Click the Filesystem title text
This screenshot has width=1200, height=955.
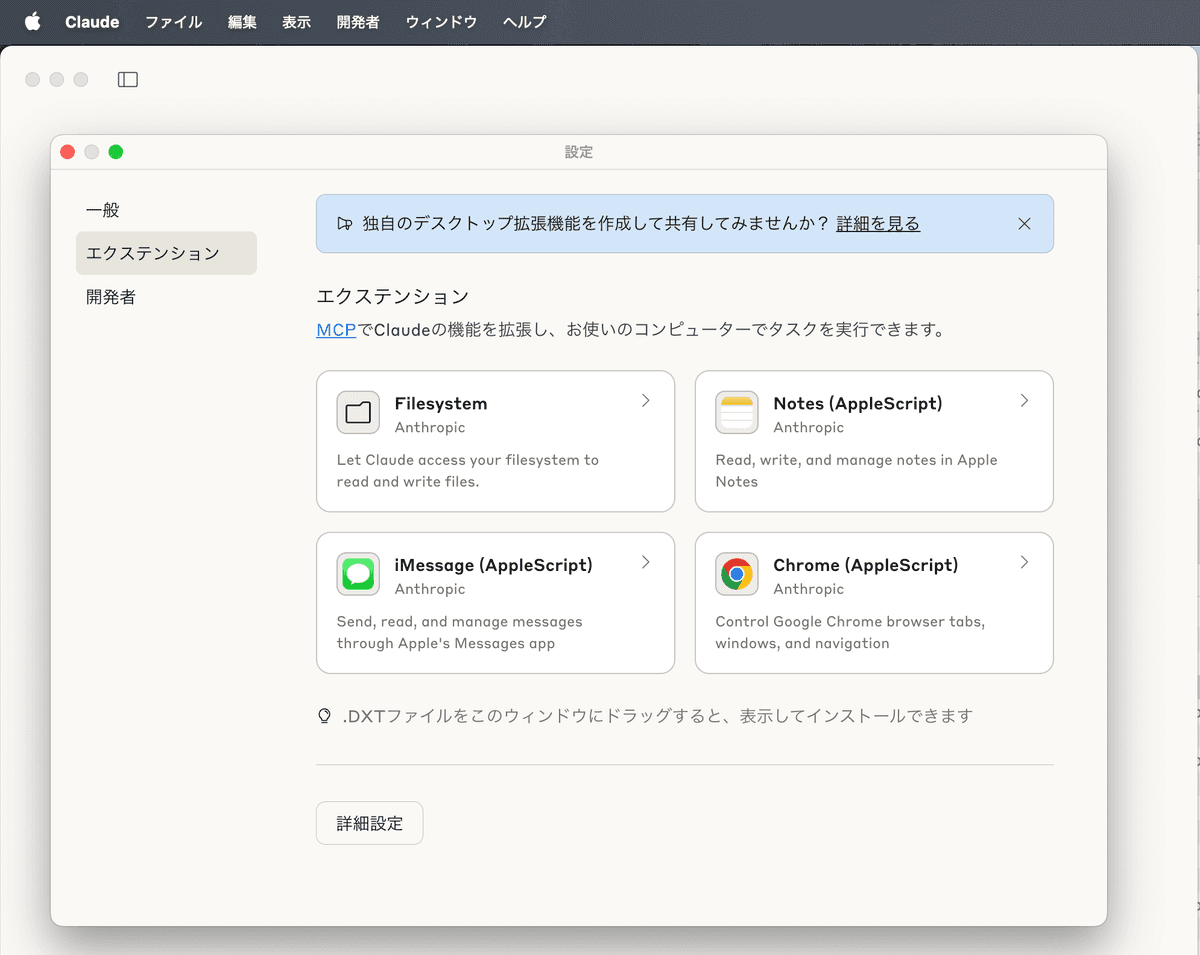coord(441,403)
